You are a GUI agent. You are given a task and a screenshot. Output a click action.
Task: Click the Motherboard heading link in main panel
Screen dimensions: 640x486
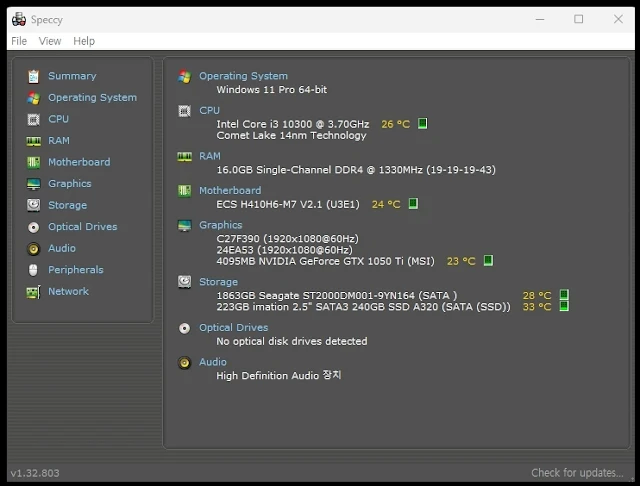click(x=230, y=191)
